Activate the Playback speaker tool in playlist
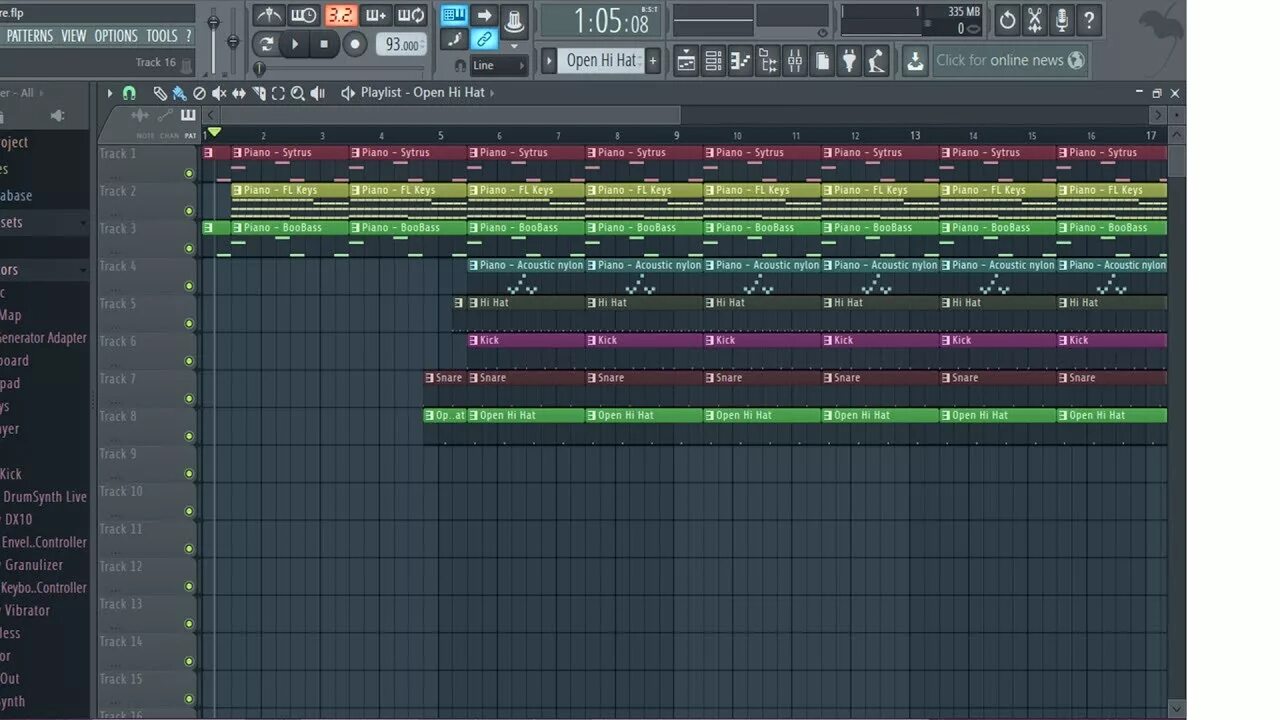The width and height of the screenshot is (1280, 720). pyautogui.click(x=318, y=93)
